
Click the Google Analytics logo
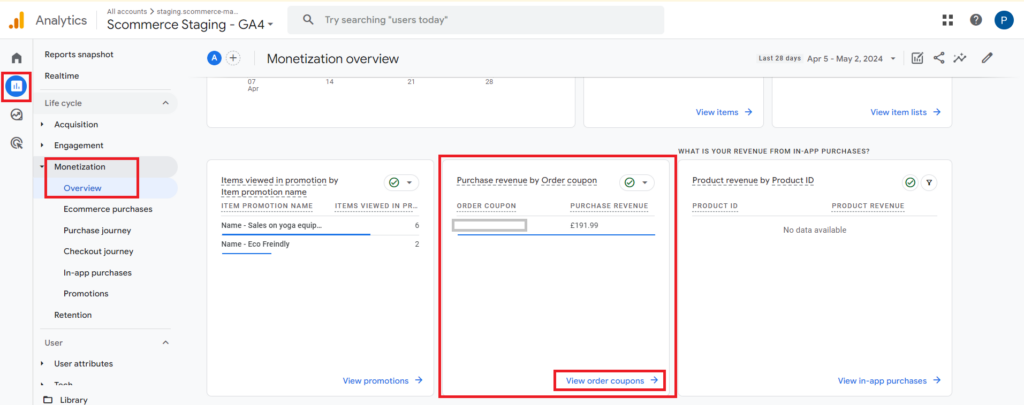pyautogui.click(x=16, y=20)
